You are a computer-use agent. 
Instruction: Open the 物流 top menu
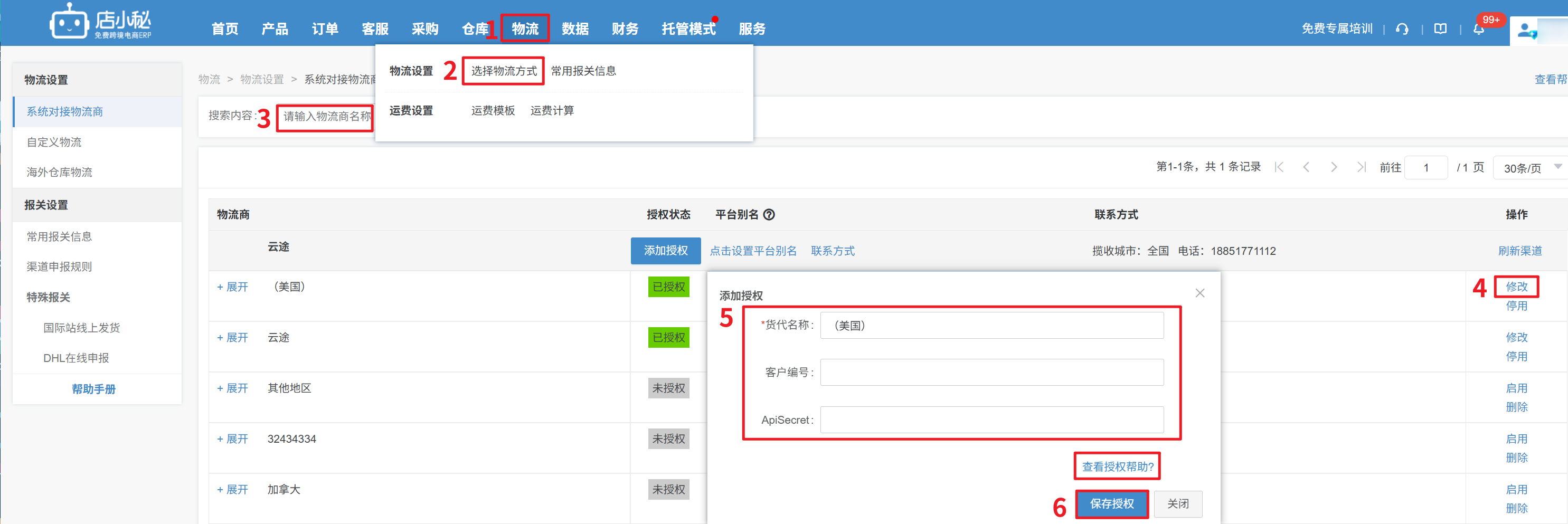(x=525, y=28)
